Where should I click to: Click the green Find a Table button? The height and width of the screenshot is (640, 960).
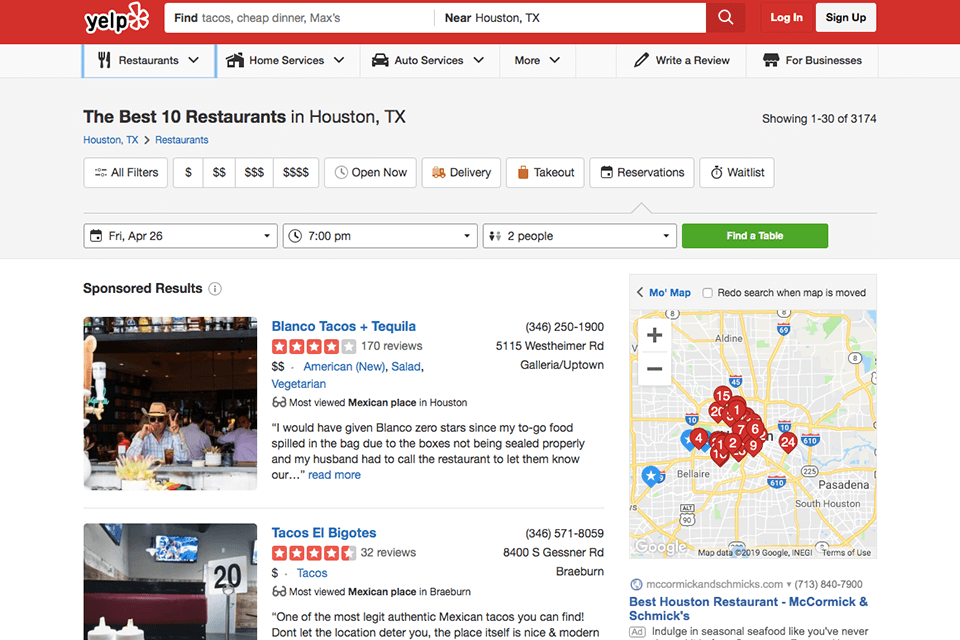pyautogui.click(x=755, y=235)
